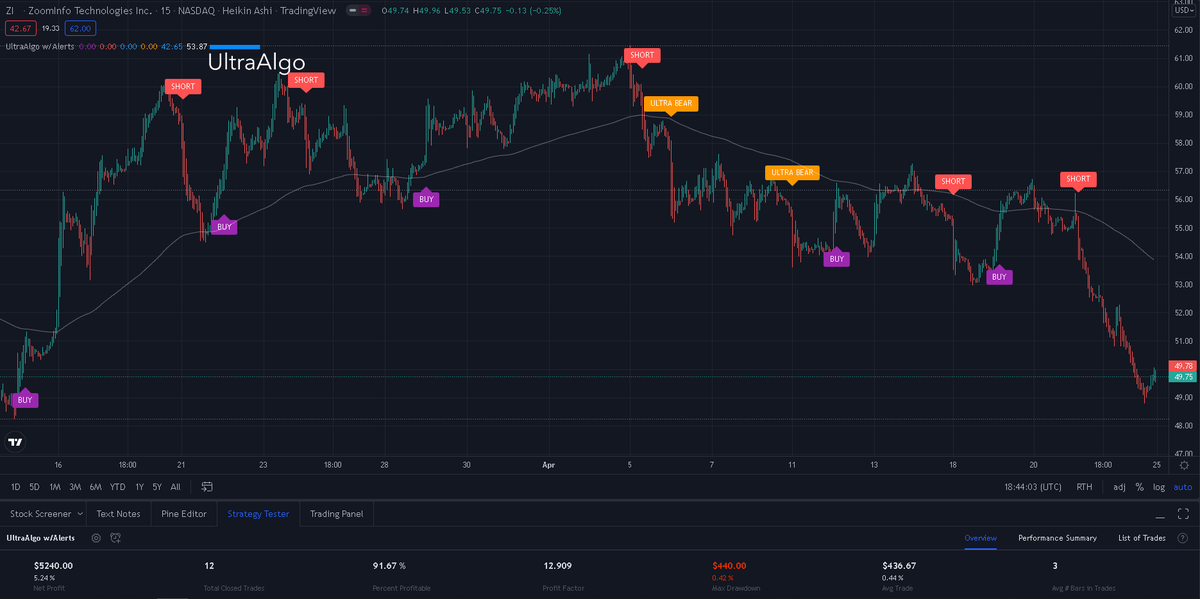Set chart range to 5Y
The height and width of the screenshot is (599, 1200).
click(x=157, y=487)
